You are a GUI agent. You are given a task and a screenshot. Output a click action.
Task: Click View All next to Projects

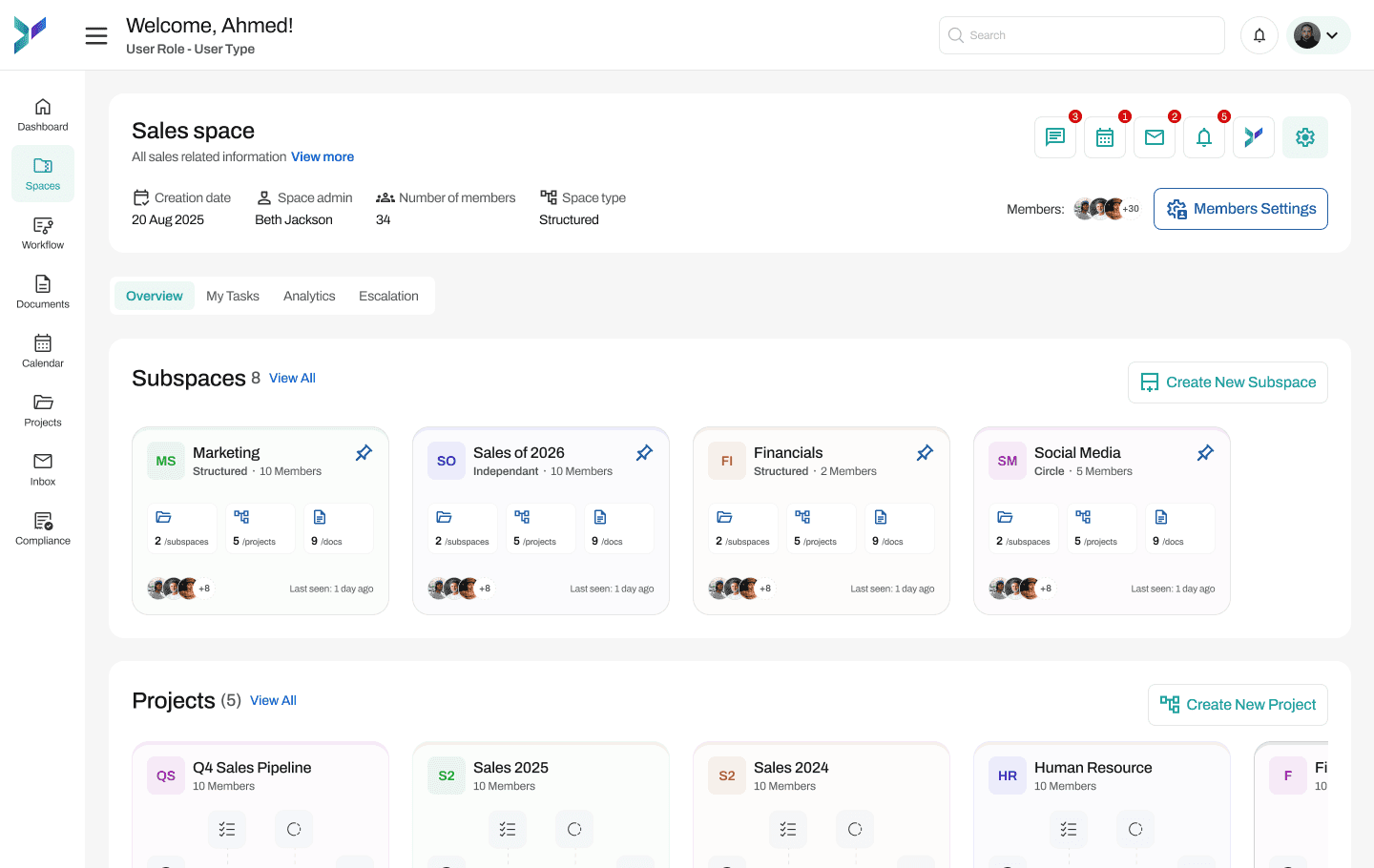click(x=273, y=700)
